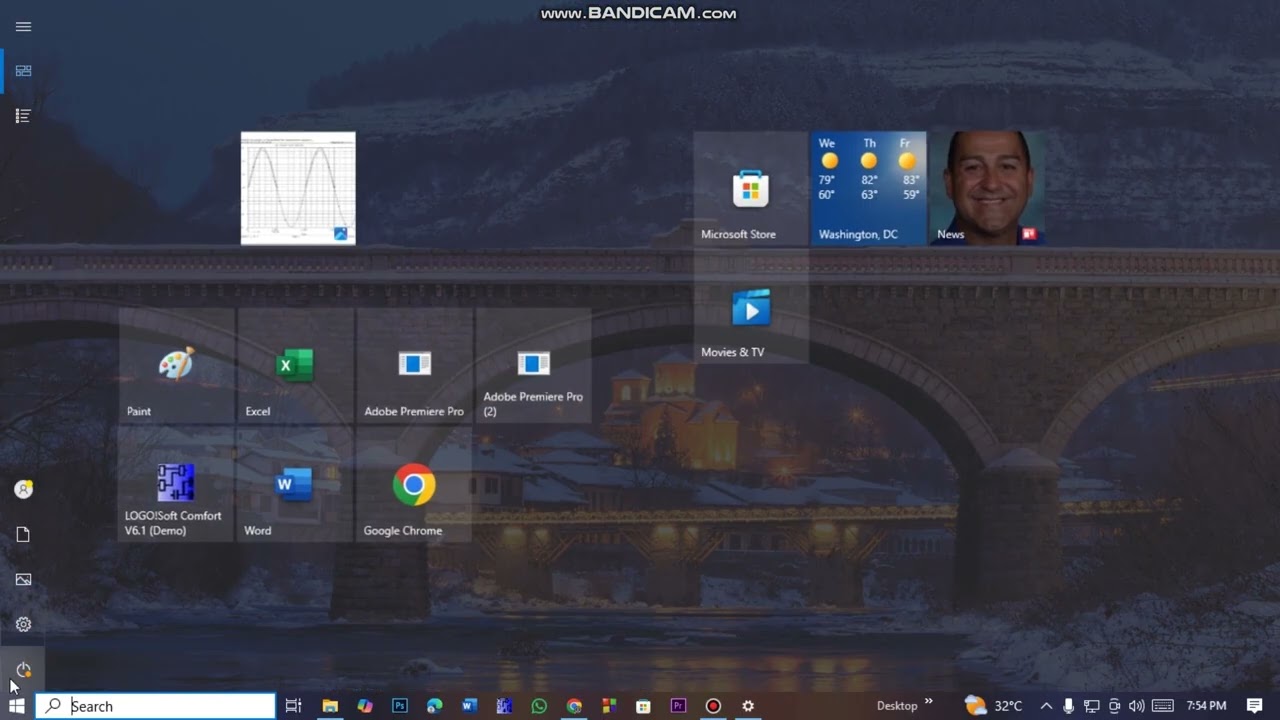Open the Paint tile
Screen dimensions: 1280x720
(x=177, y=365)
